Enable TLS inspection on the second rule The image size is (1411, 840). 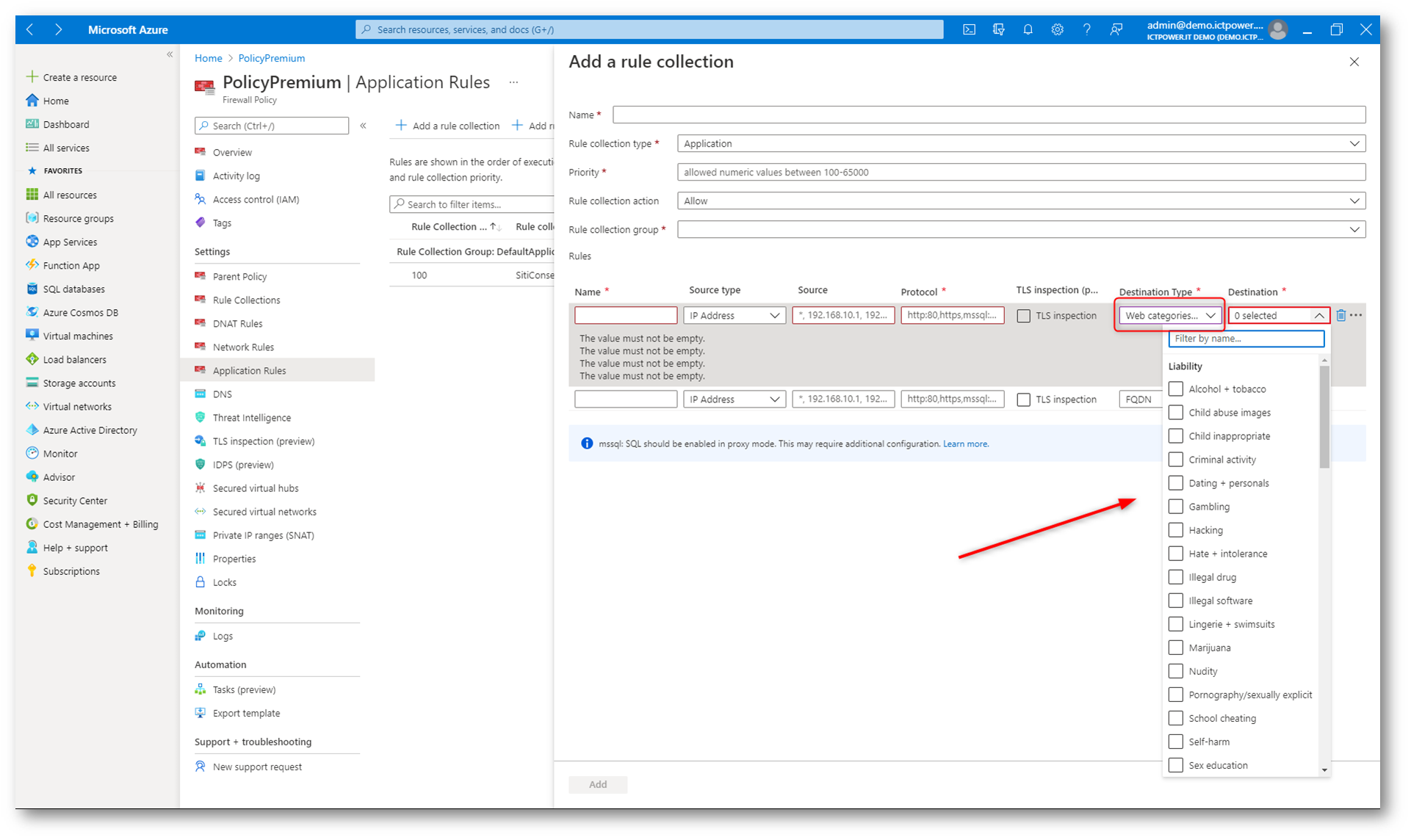(x=1023, y=399)
